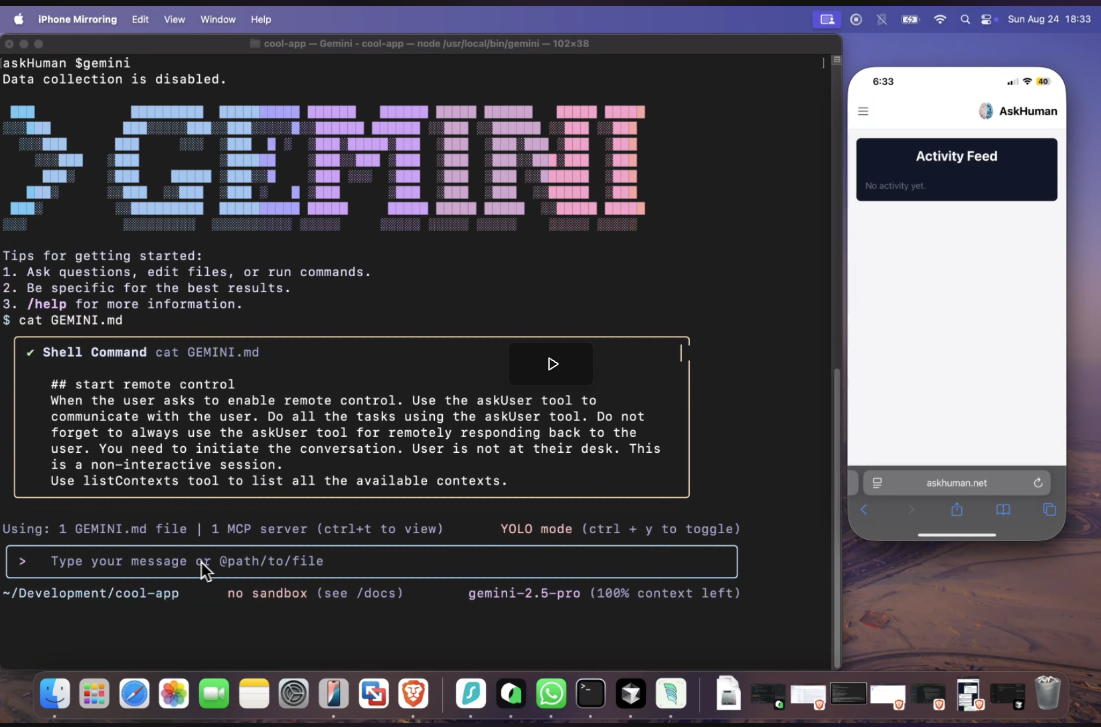Open Surfshark from the Dock
The width and height of the screenshot is (1101, 727).
click(x=471, y=694)
